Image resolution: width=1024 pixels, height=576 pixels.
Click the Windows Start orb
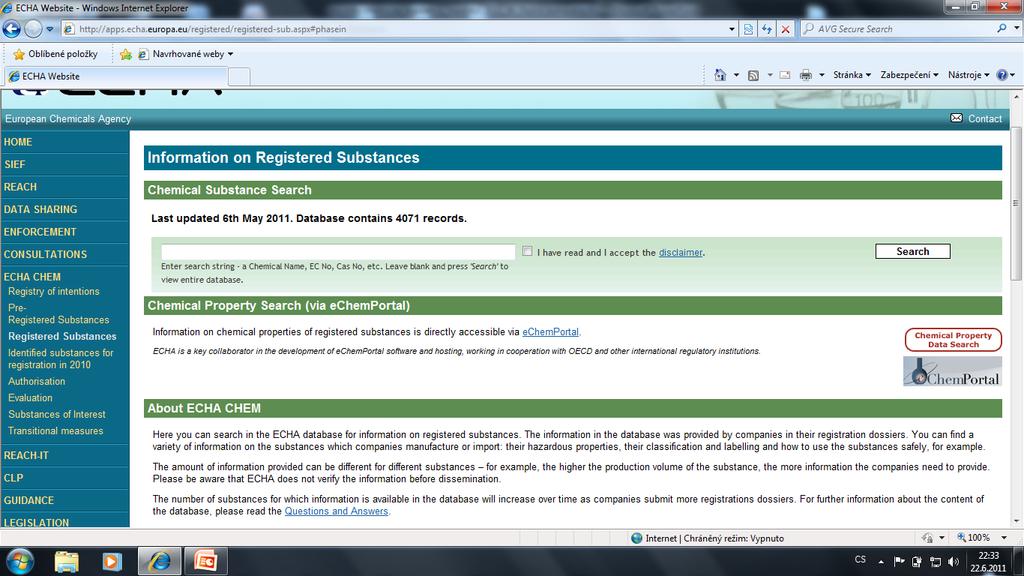tap(20, 562)
